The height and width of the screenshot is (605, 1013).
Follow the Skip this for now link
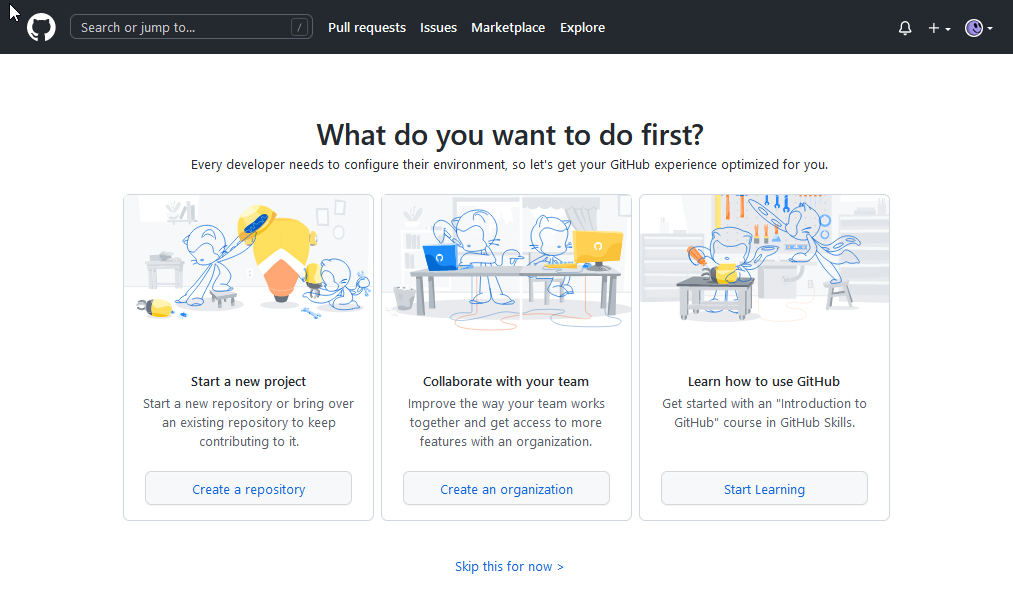tap(509, 567)
